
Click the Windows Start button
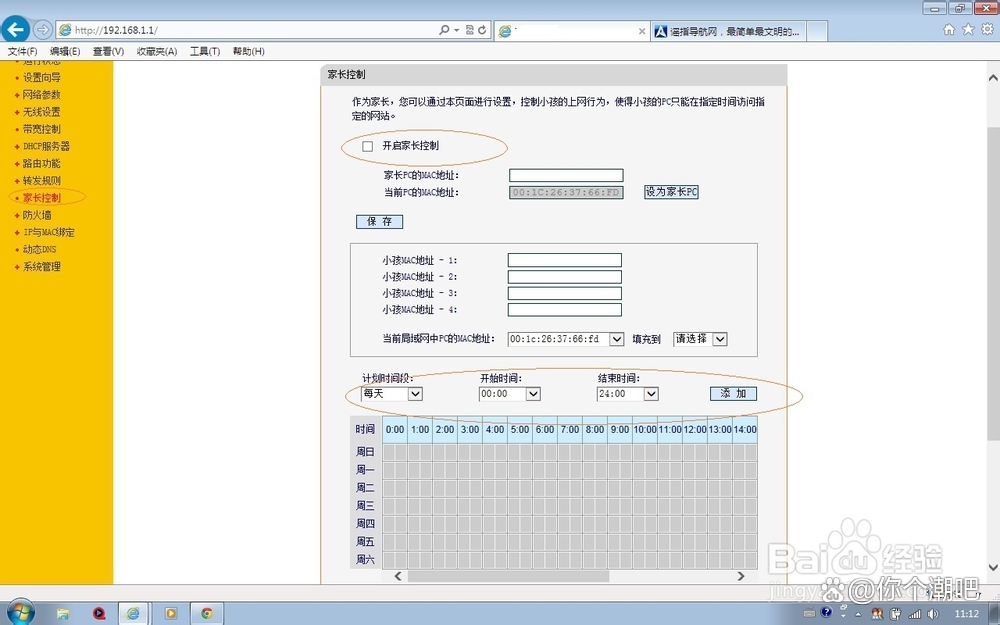tap(19, 612)
